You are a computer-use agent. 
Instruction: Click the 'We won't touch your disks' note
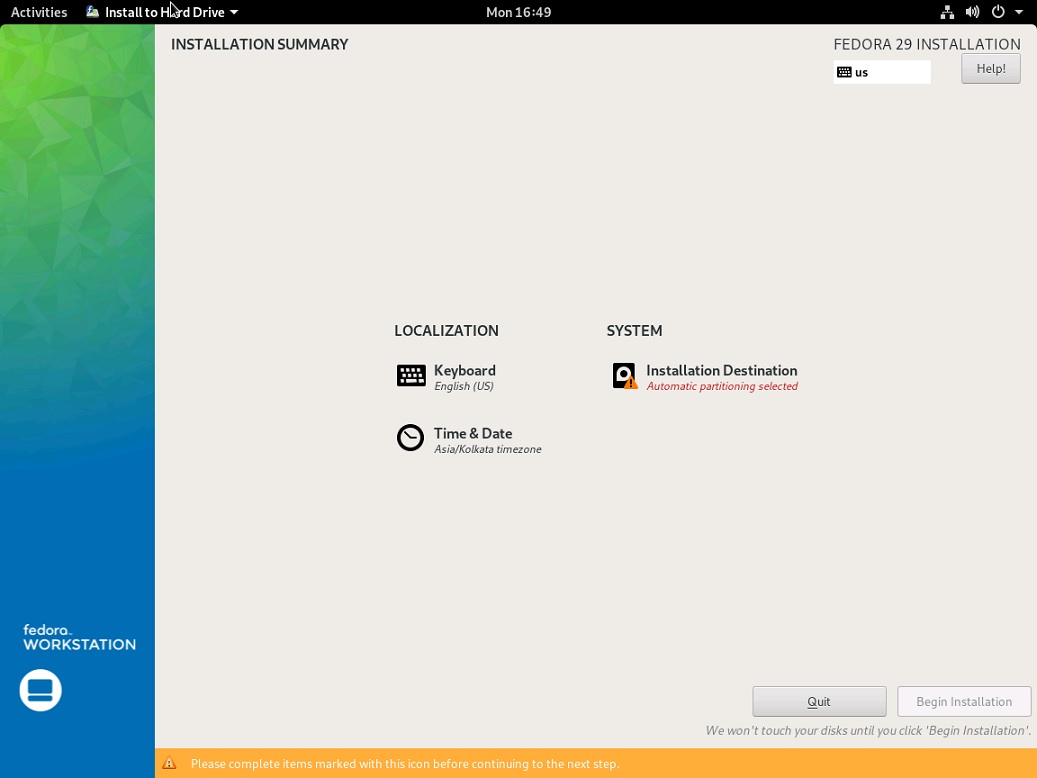(x=868, y=730)
